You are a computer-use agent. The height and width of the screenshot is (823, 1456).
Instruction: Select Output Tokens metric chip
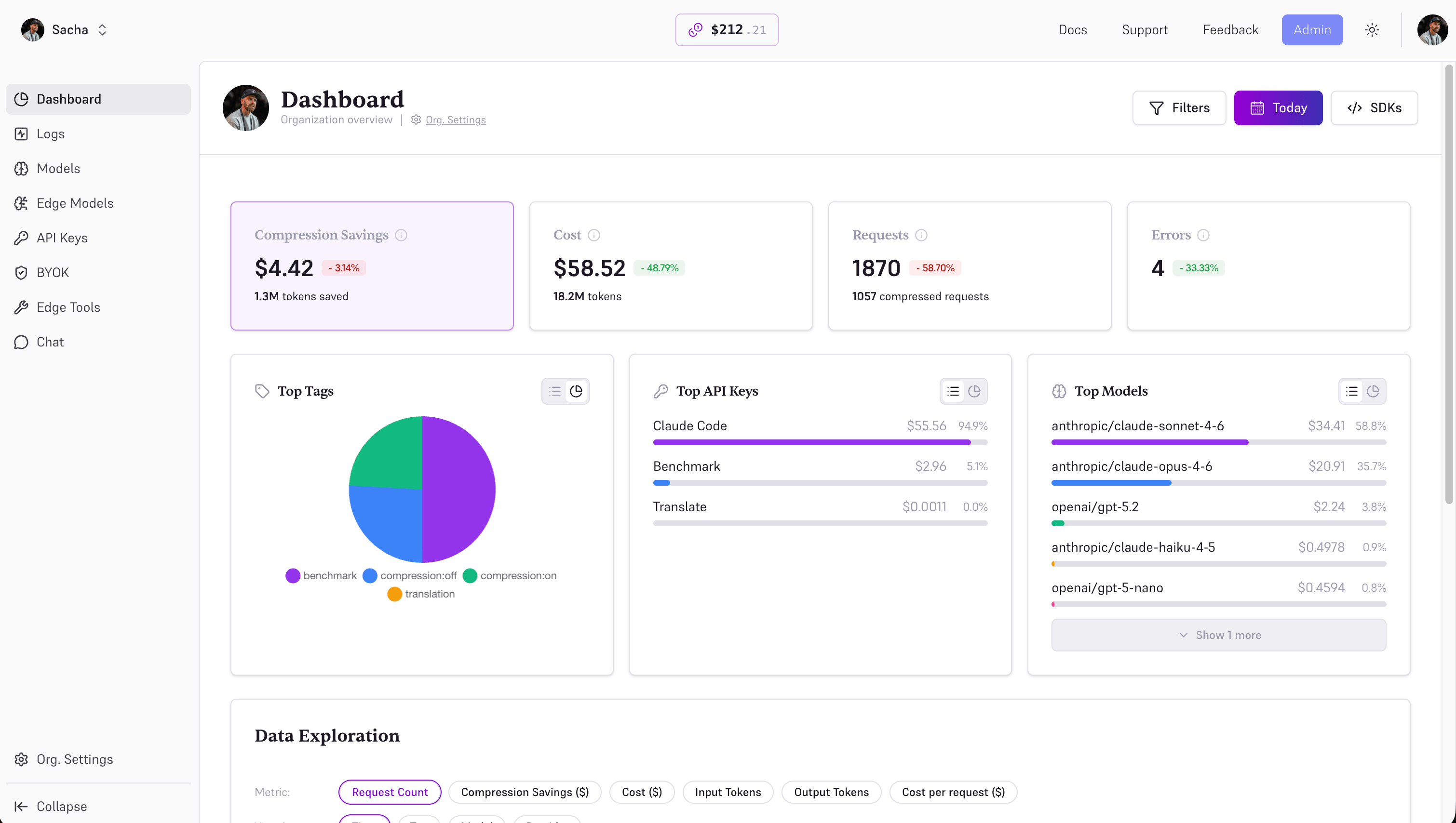tap(831, 792)
